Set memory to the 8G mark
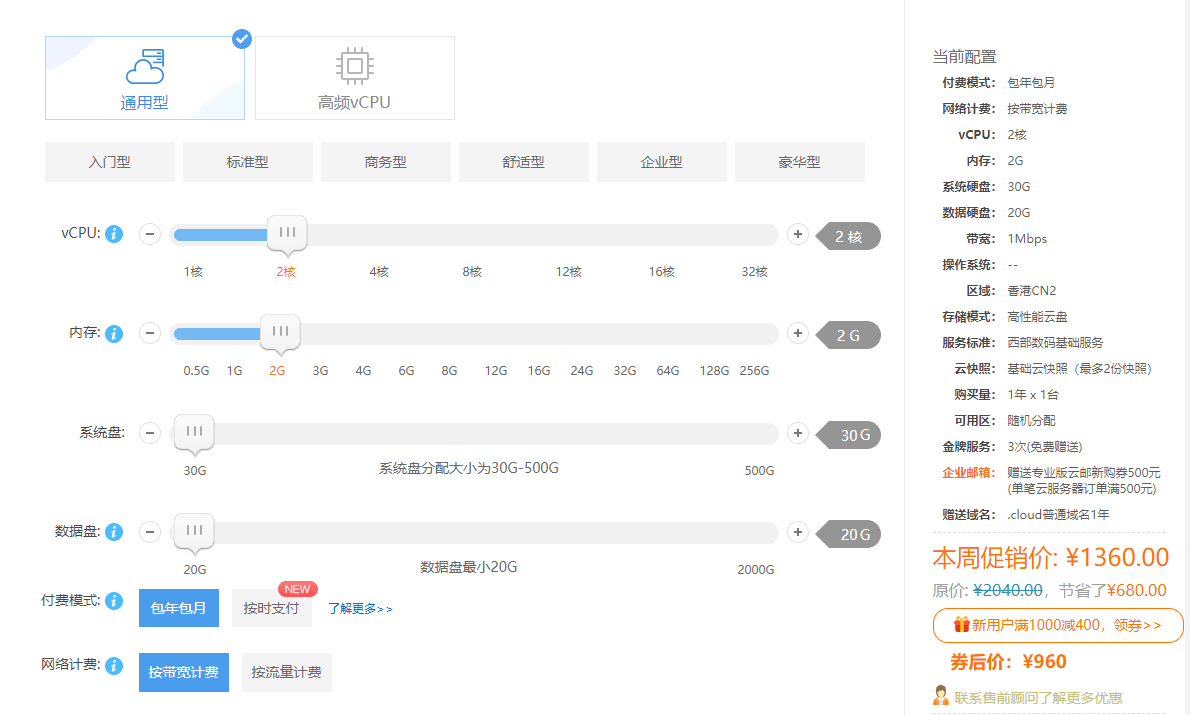This screenshot has width=1190, height=715. coord(449,370)
